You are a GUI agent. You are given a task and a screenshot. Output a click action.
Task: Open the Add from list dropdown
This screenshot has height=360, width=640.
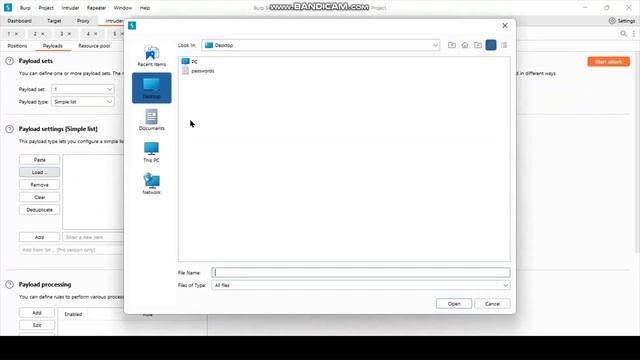[x=72, y=250]
